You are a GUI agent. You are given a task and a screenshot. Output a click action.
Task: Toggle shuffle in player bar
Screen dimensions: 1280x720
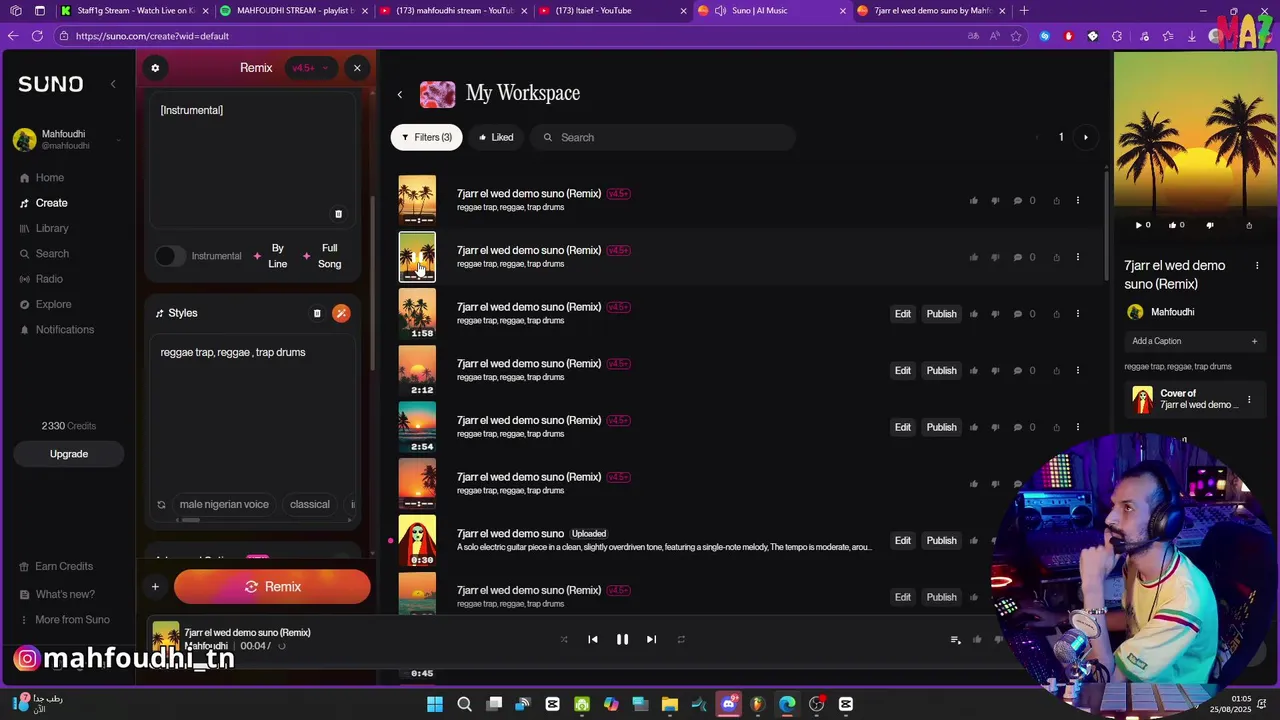tap(564, 639)
